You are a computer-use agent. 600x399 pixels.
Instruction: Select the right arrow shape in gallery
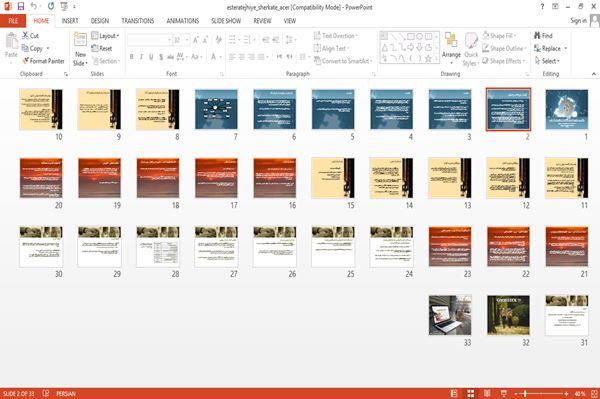[x=411, y=47]
